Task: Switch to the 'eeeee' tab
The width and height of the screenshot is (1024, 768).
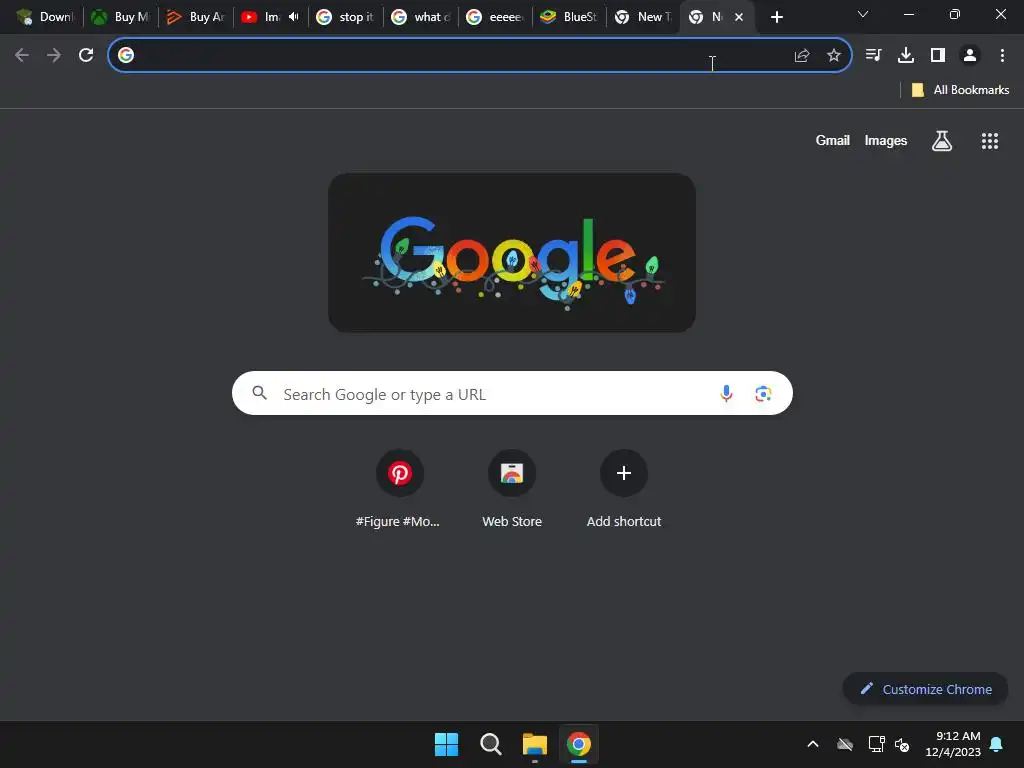Action: click(495, 17)
